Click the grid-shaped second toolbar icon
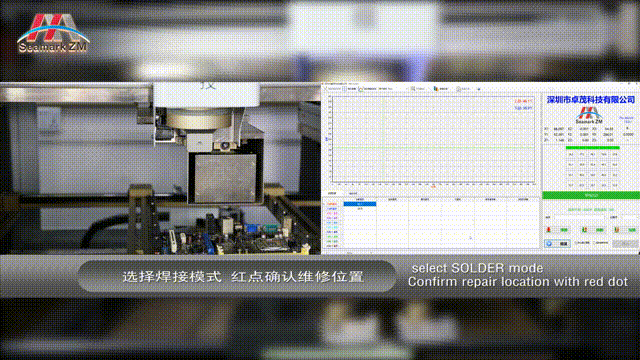Image resolution: width=640 pixels, height=360 pixels. tap(344, 89)
